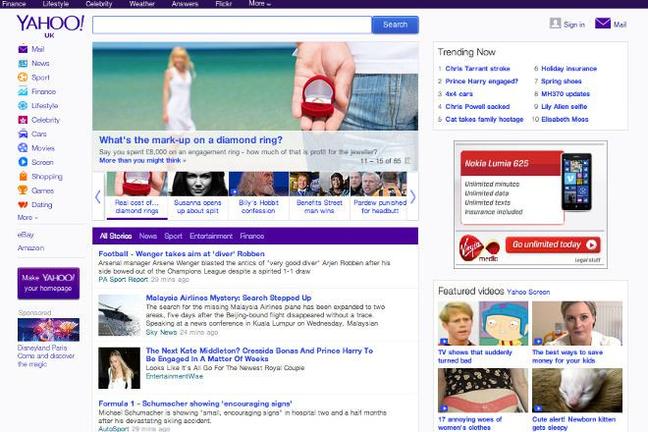Click trending topic Cat takes family hostage

pos(484,119)
